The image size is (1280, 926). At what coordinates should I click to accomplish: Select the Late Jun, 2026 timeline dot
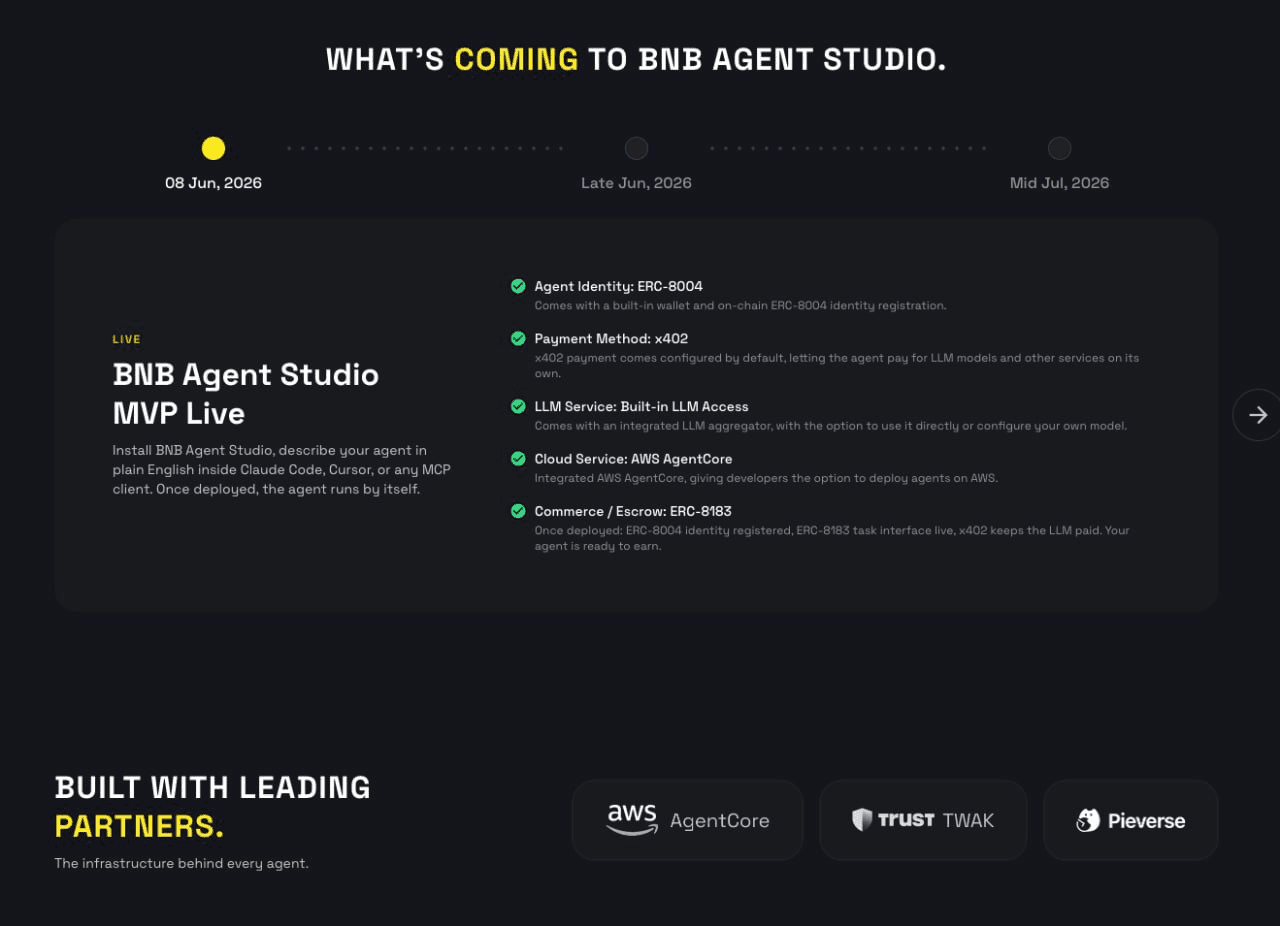(636, 148)
